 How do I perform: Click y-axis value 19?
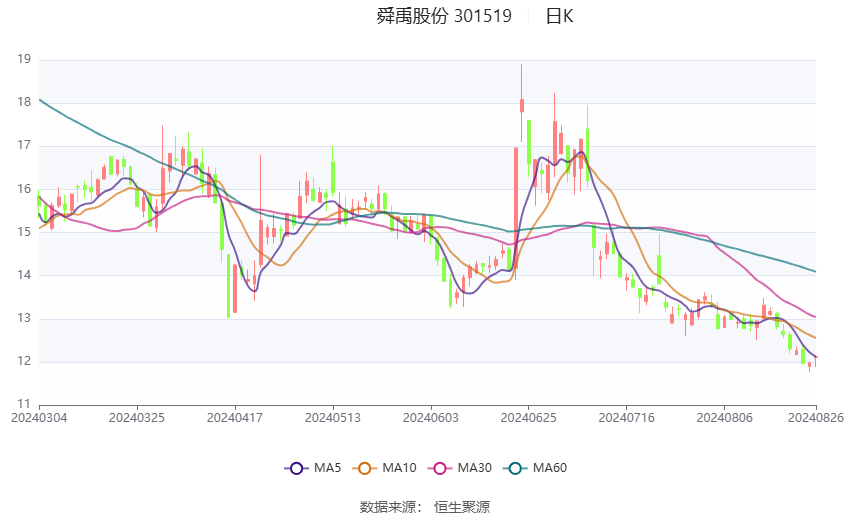coord(24,59)
